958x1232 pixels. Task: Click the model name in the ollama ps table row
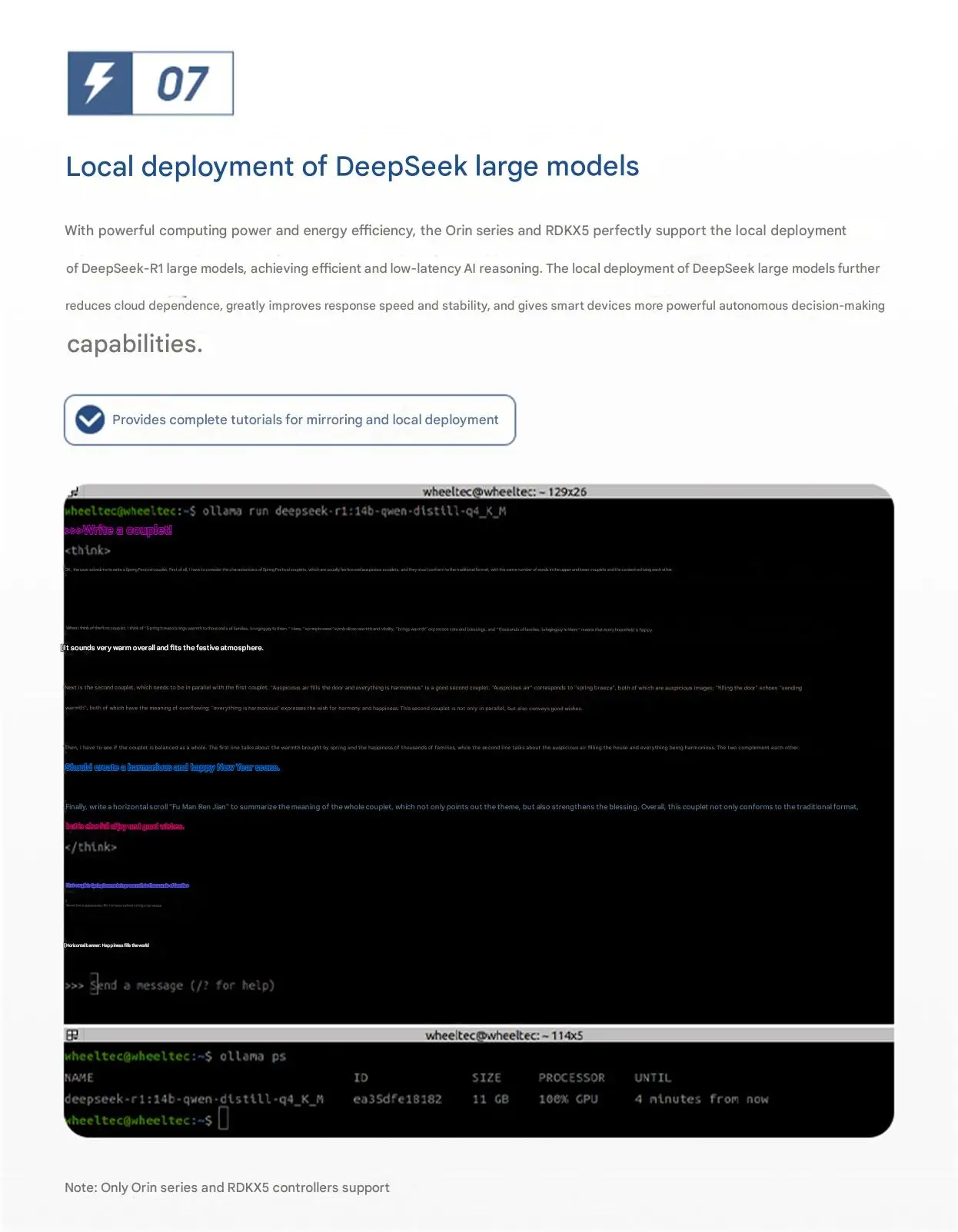pyautogui.click(x=194, y=1099)
